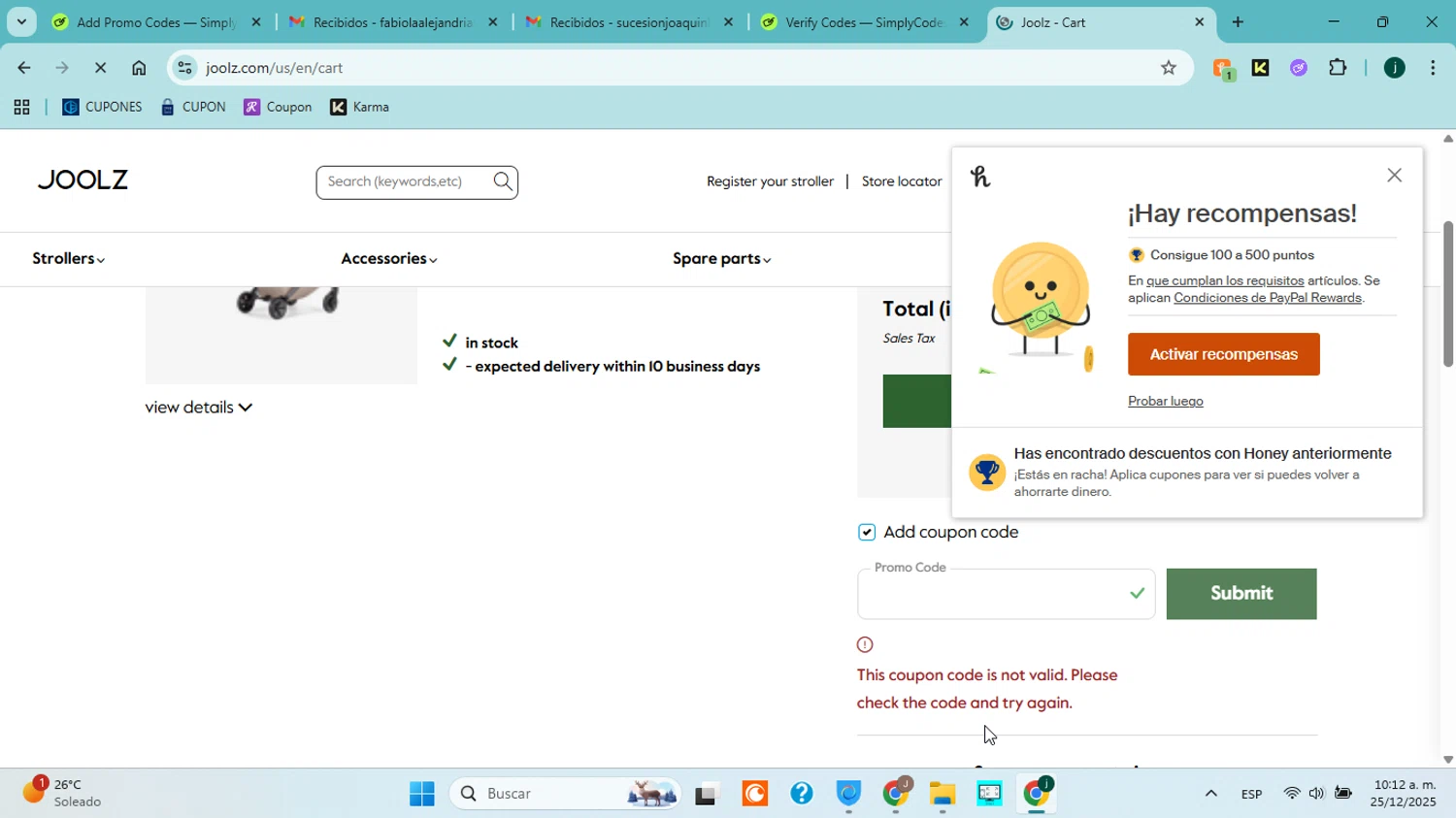
Task: Open Chrome three-dot menu
Action: point(1433,68)
